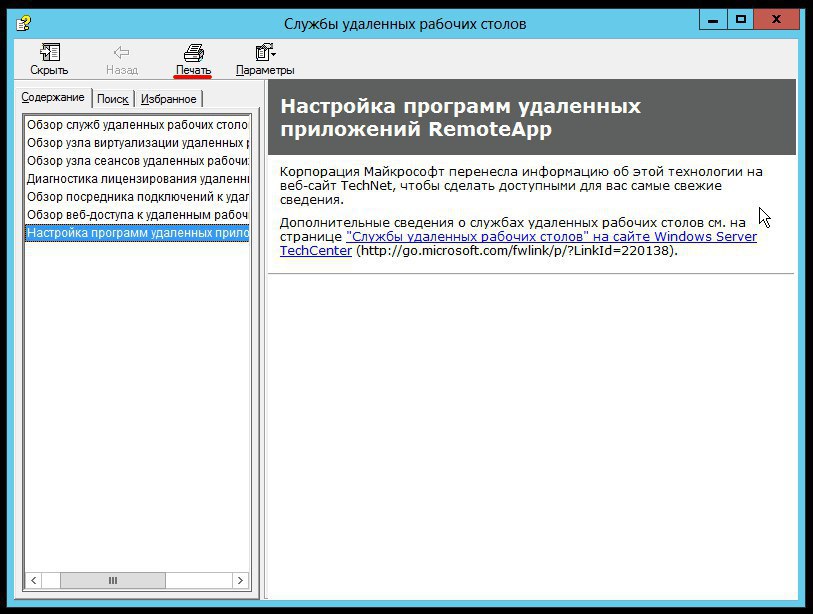Switch to the Избранное tab
813x614 pixels.
pyautogui.click(x=168, y=99)
